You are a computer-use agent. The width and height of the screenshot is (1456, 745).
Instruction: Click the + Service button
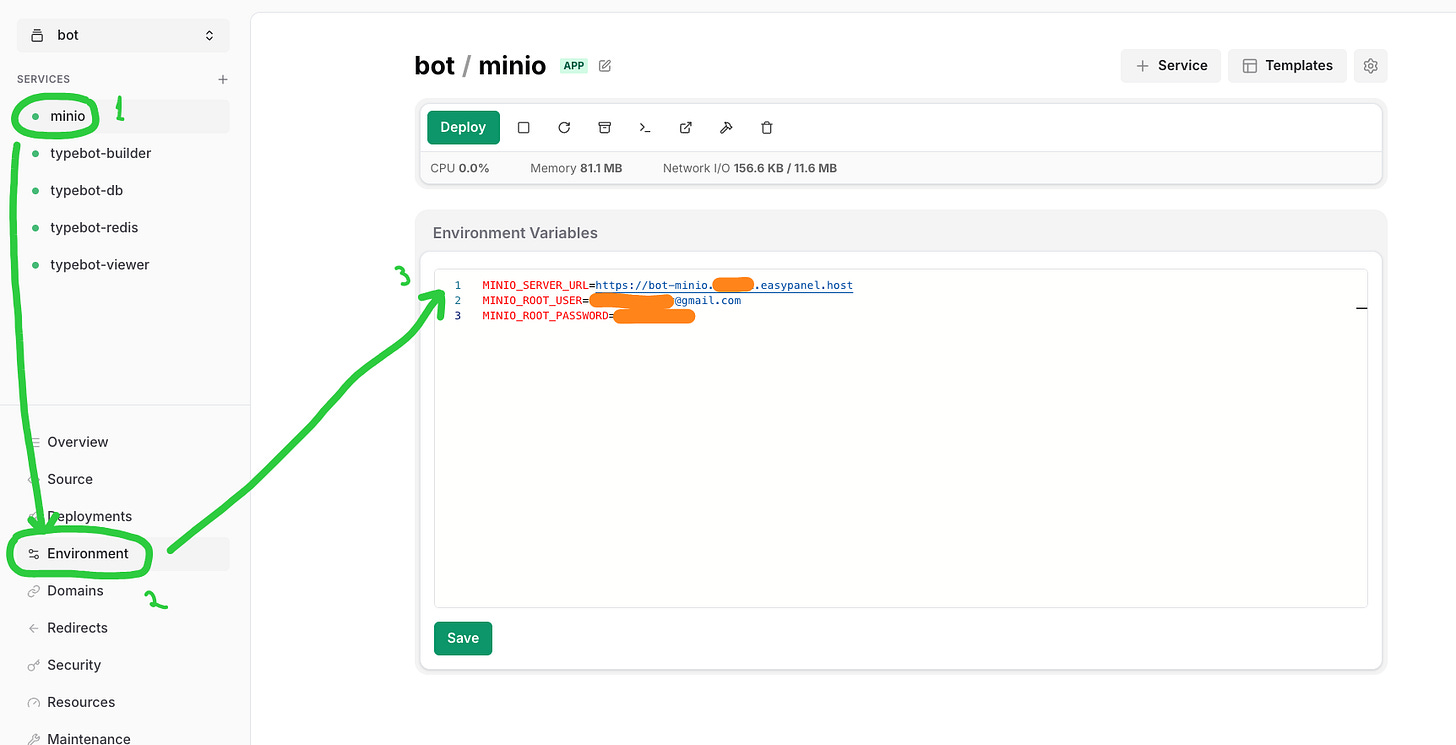[1171, 65]
